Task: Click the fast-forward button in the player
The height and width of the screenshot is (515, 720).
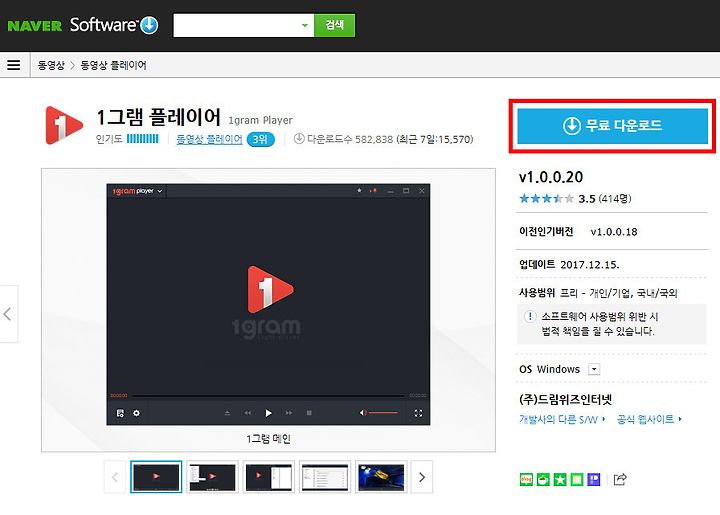Action: coord(288,413)
